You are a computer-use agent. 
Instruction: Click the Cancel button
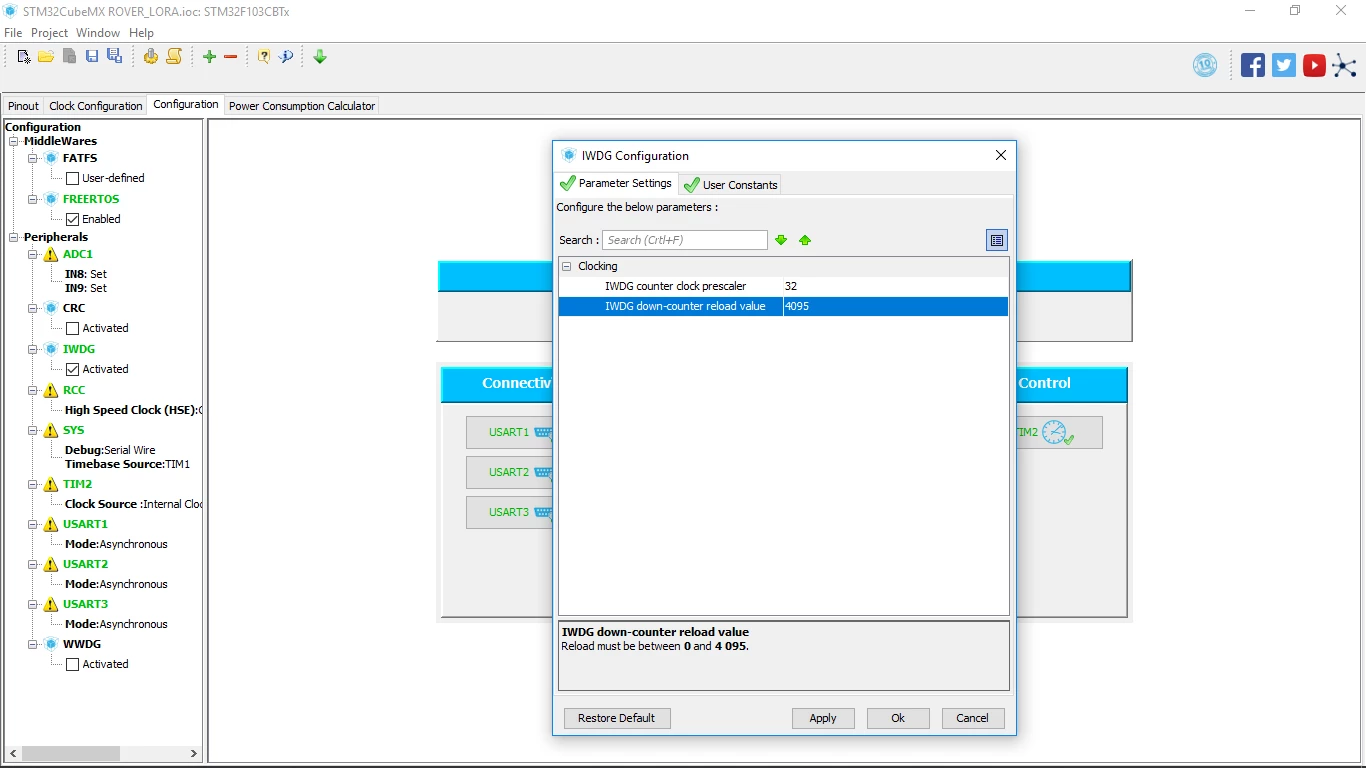point(973,718)
